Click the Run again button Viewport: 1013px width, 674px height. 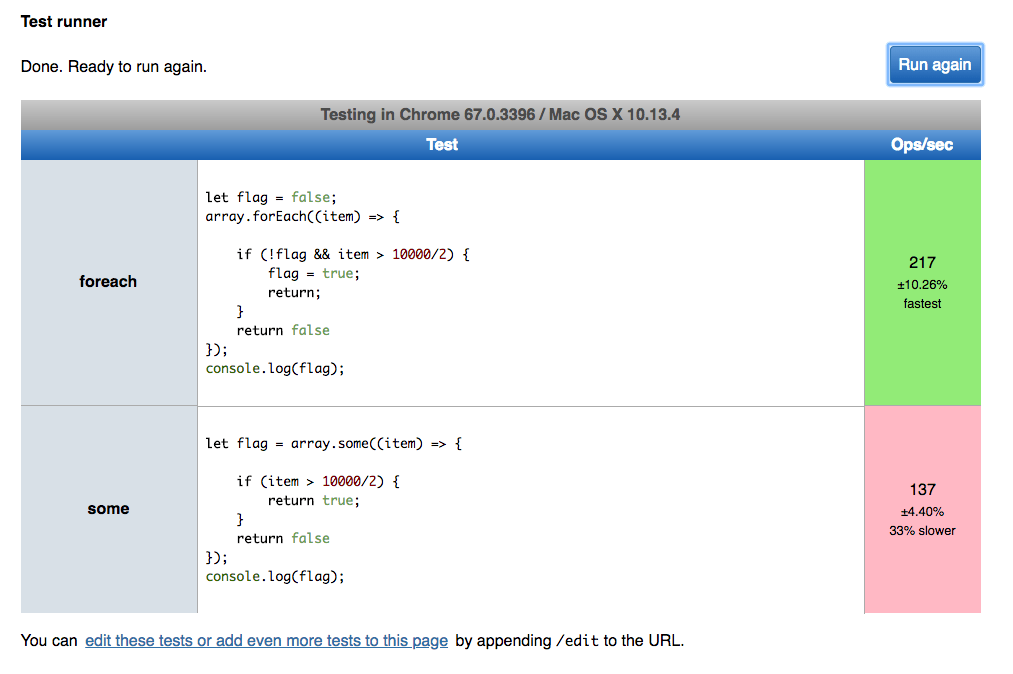(x=934, y=65)
